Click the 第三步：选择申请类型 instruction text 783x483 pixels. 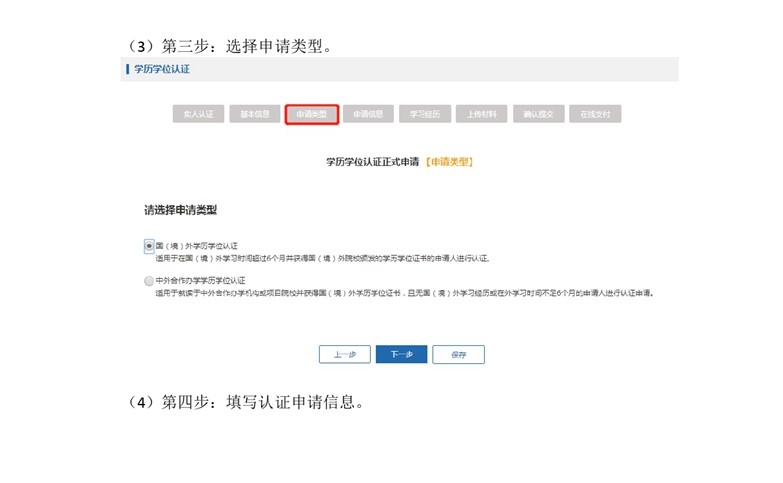[x=236, y=46]
